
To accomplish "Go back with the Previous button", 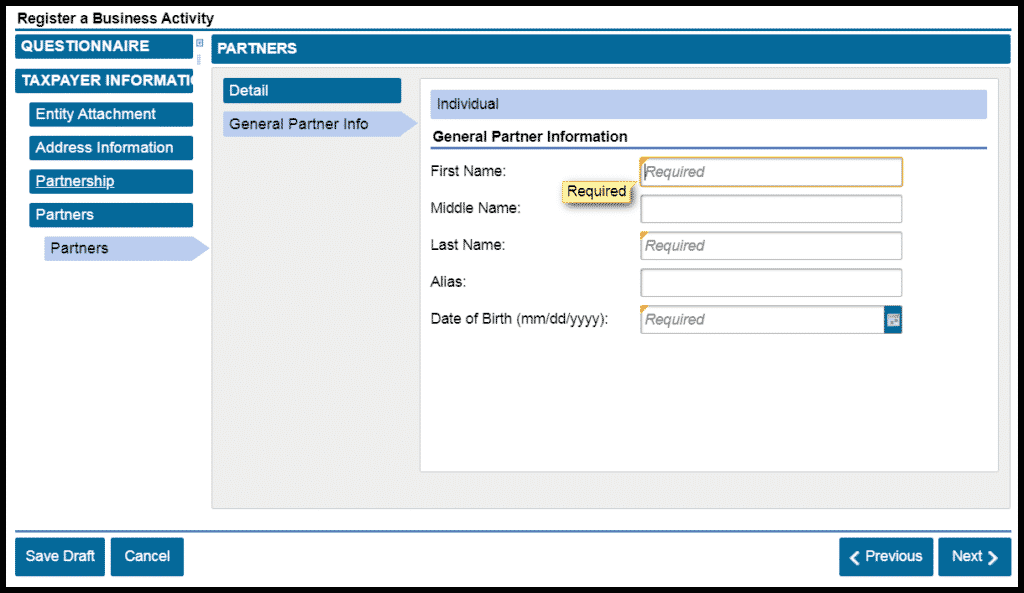I will coord(885,557).
